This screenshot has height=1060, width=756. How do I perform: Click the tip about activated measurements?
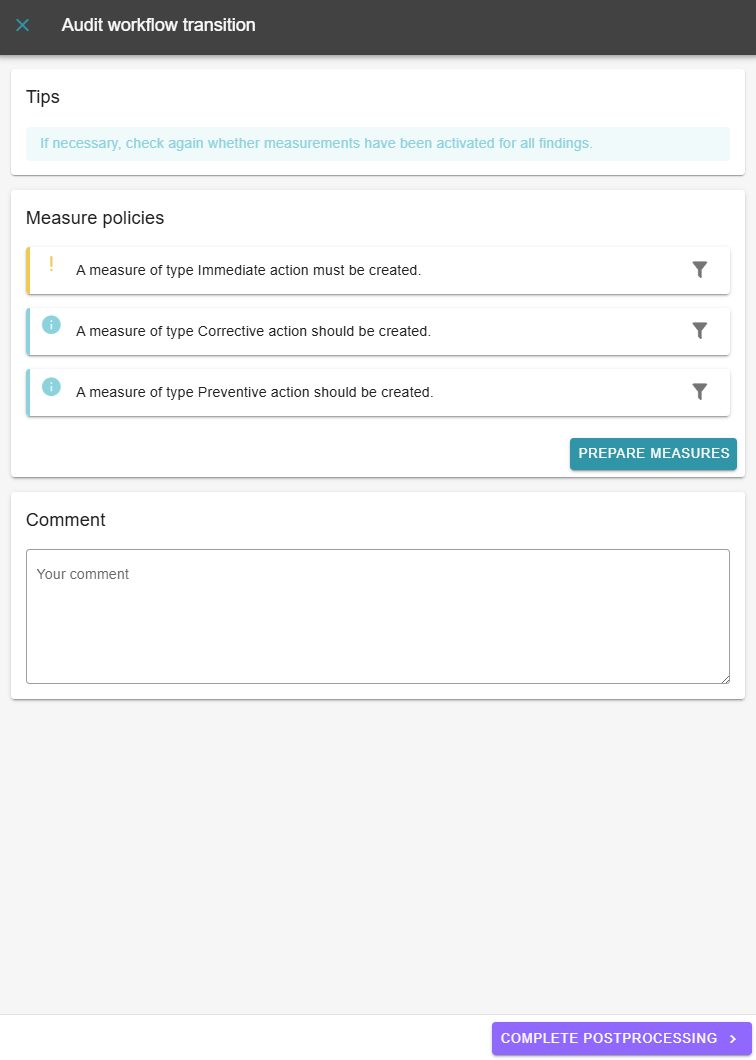(x=316, y=143)
